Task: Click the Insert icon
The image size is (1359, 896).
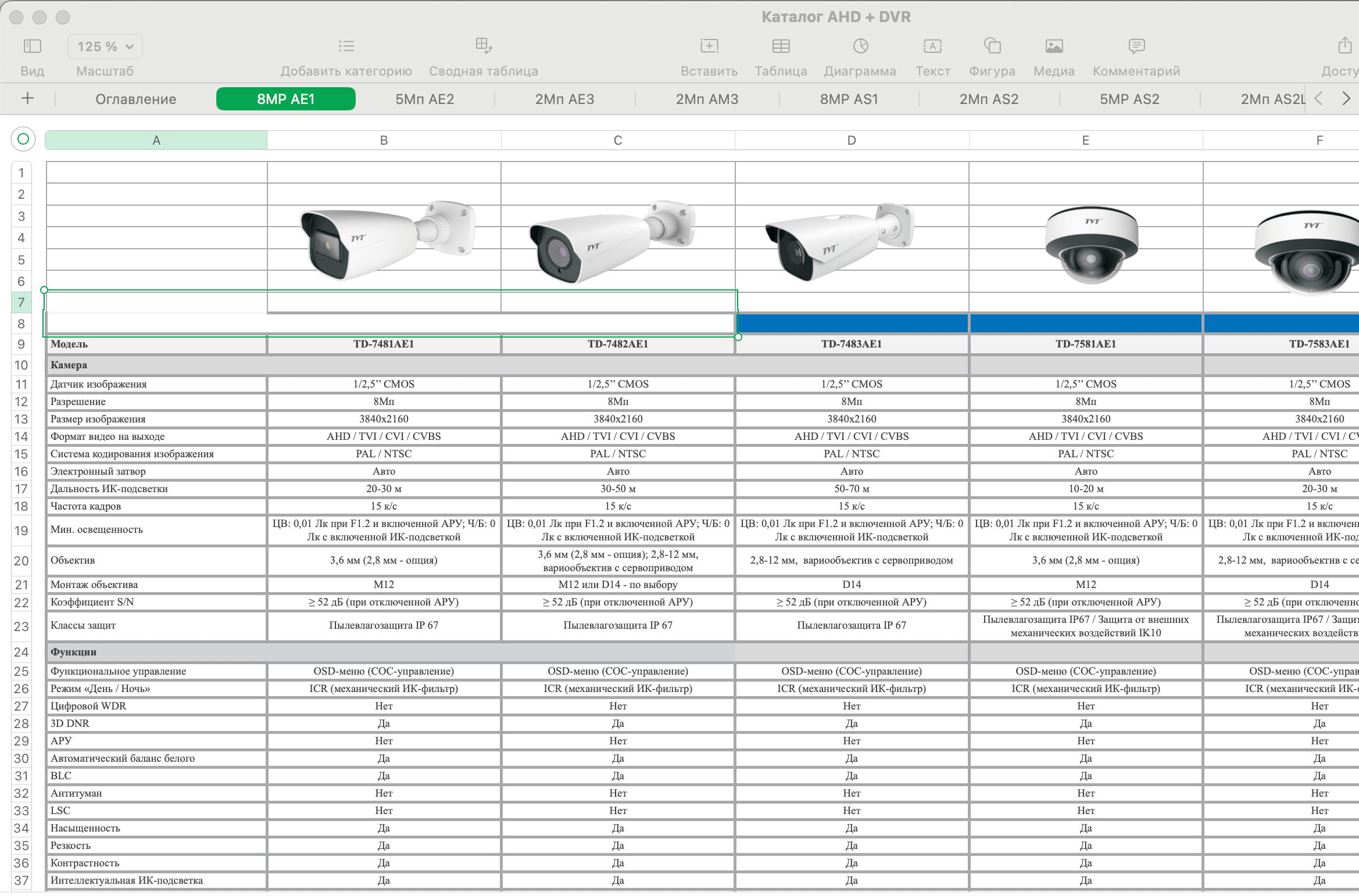Action: (709, 46)
